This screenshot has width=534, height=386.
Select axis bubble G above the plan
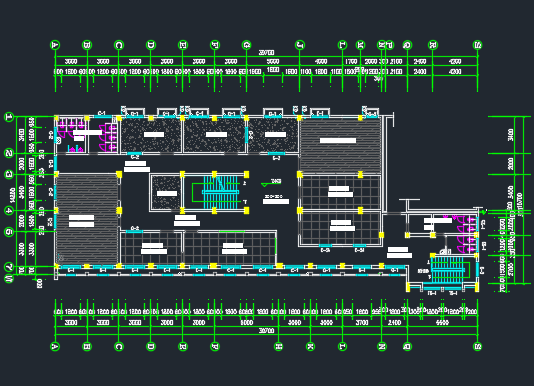(247, 45)
